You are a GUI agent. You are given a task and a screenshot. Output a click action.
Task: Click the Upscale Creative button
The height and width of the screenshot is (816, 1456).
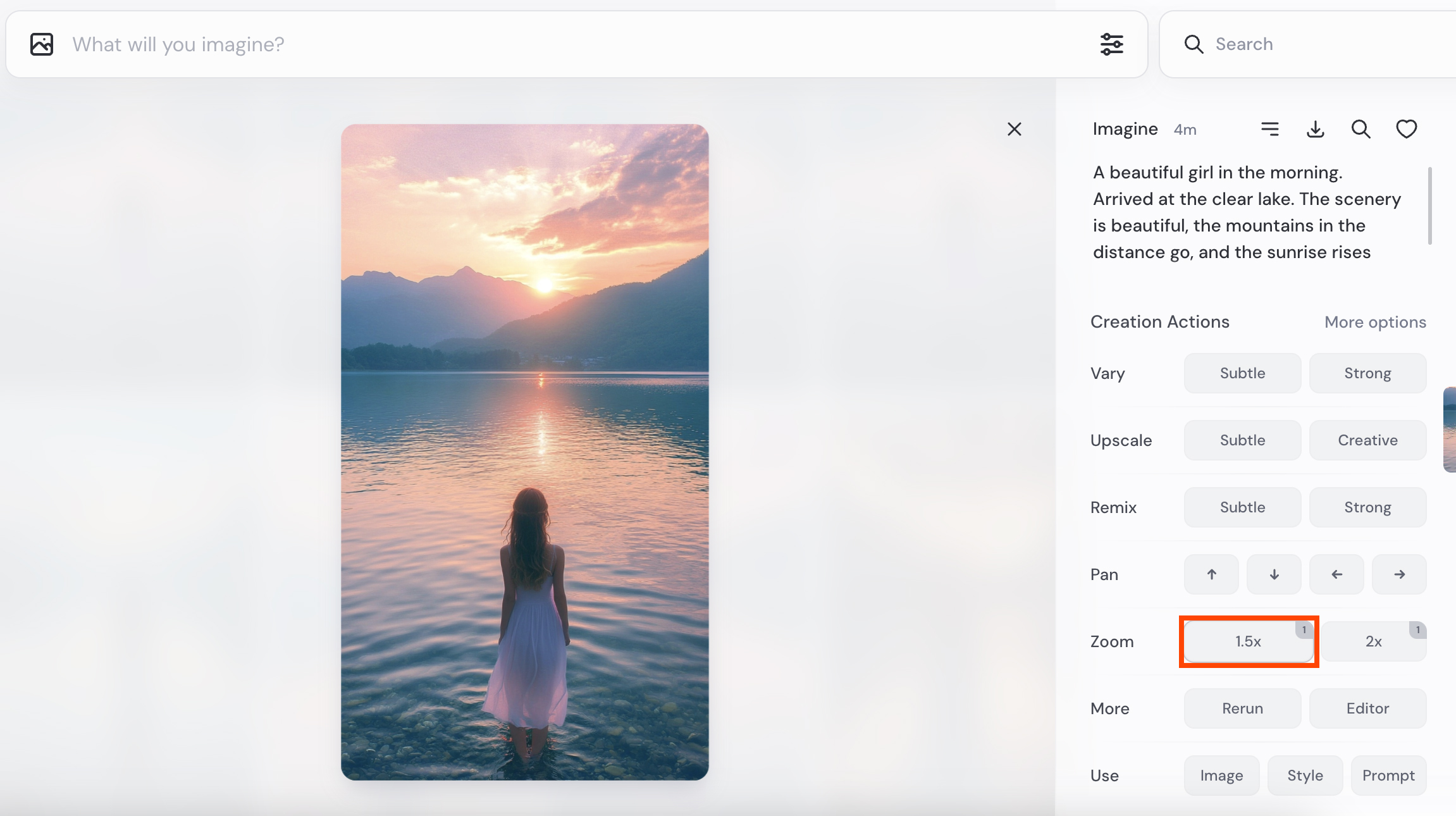[1367, 440]
